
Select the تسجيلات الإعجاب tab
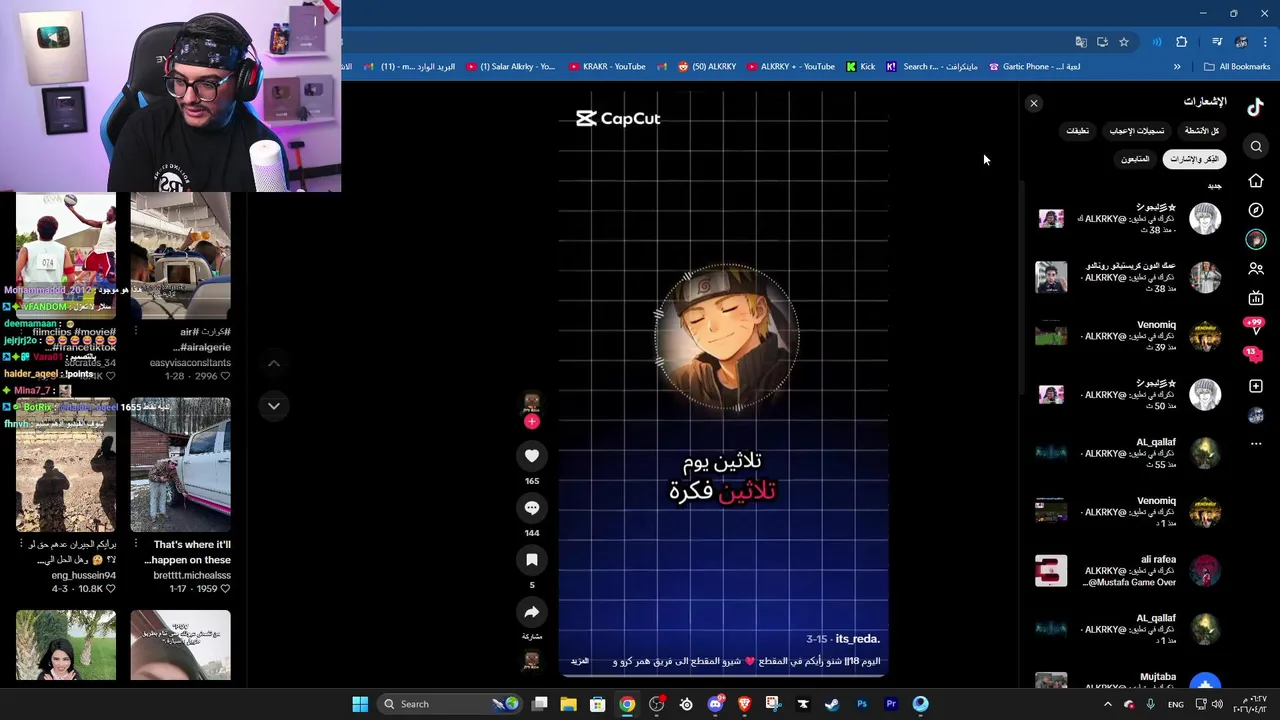click(x=1137, y=131)
